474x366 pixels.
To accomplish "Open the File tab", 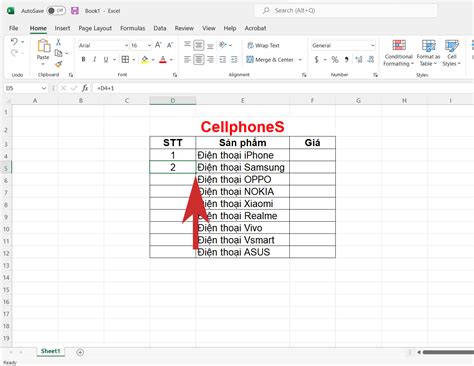I will 14,28.
